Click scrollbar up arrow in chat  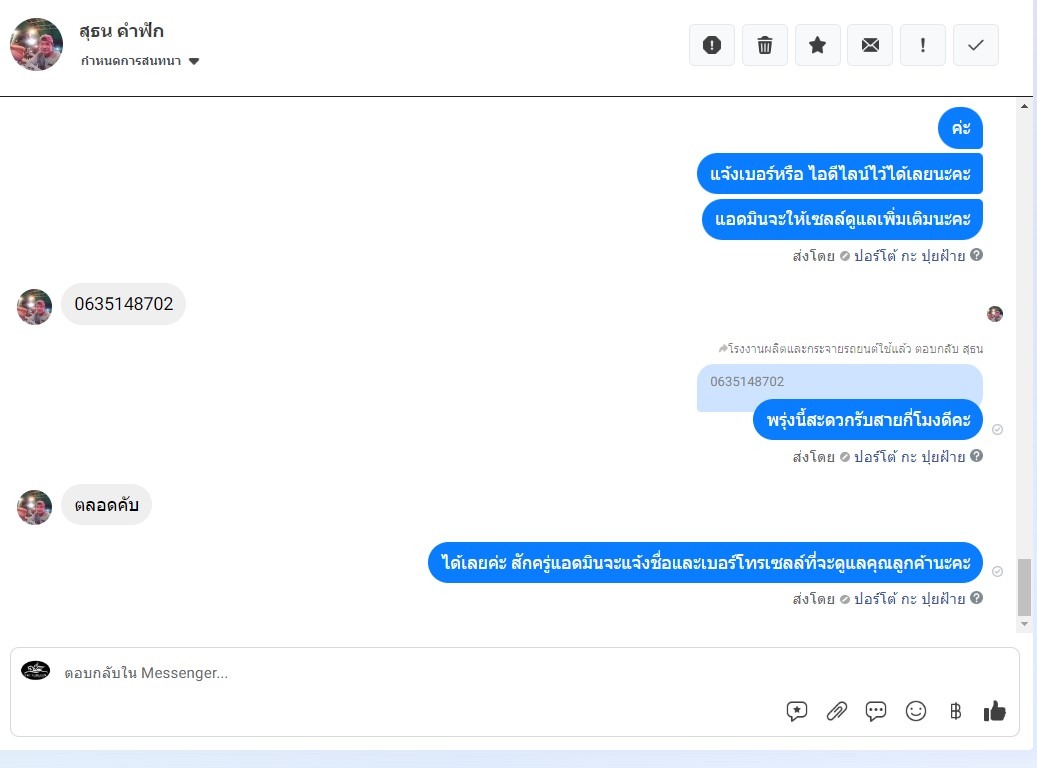[x=1024, y=106]
